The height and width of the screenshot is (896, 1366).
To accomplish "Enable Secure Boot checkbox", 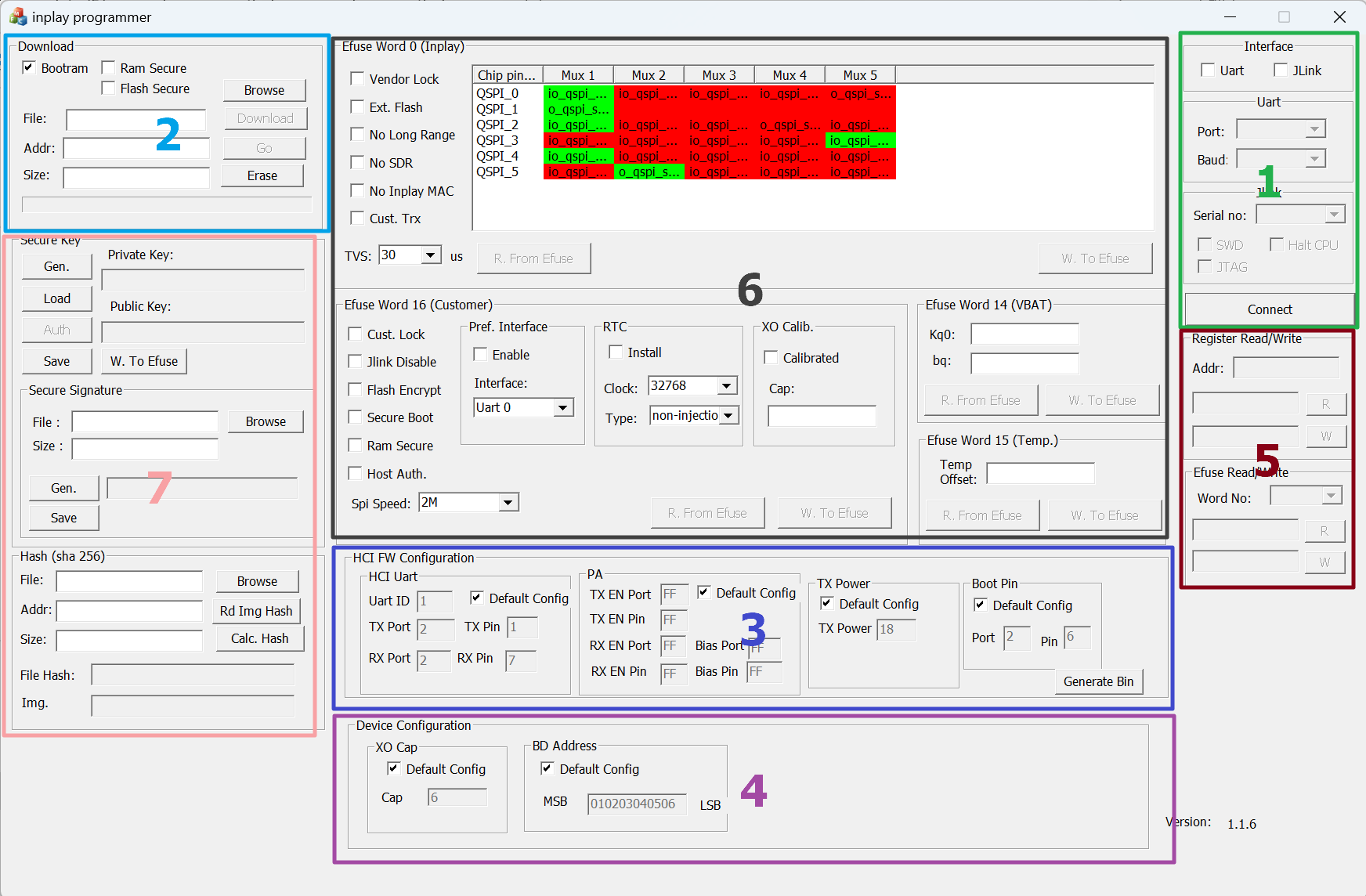I will click(x=355, y=417).
